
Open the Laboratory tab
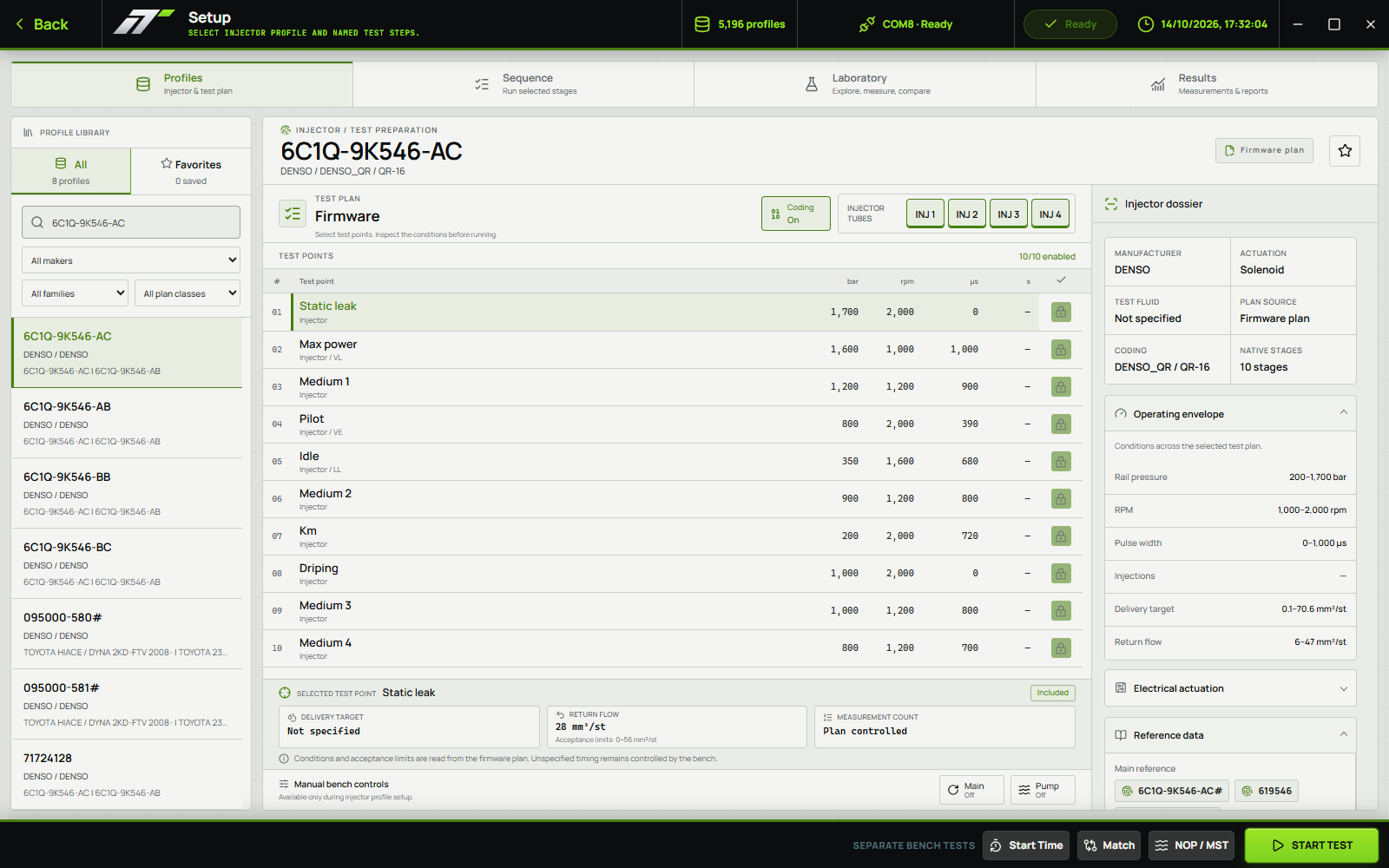tap(866, 84)
